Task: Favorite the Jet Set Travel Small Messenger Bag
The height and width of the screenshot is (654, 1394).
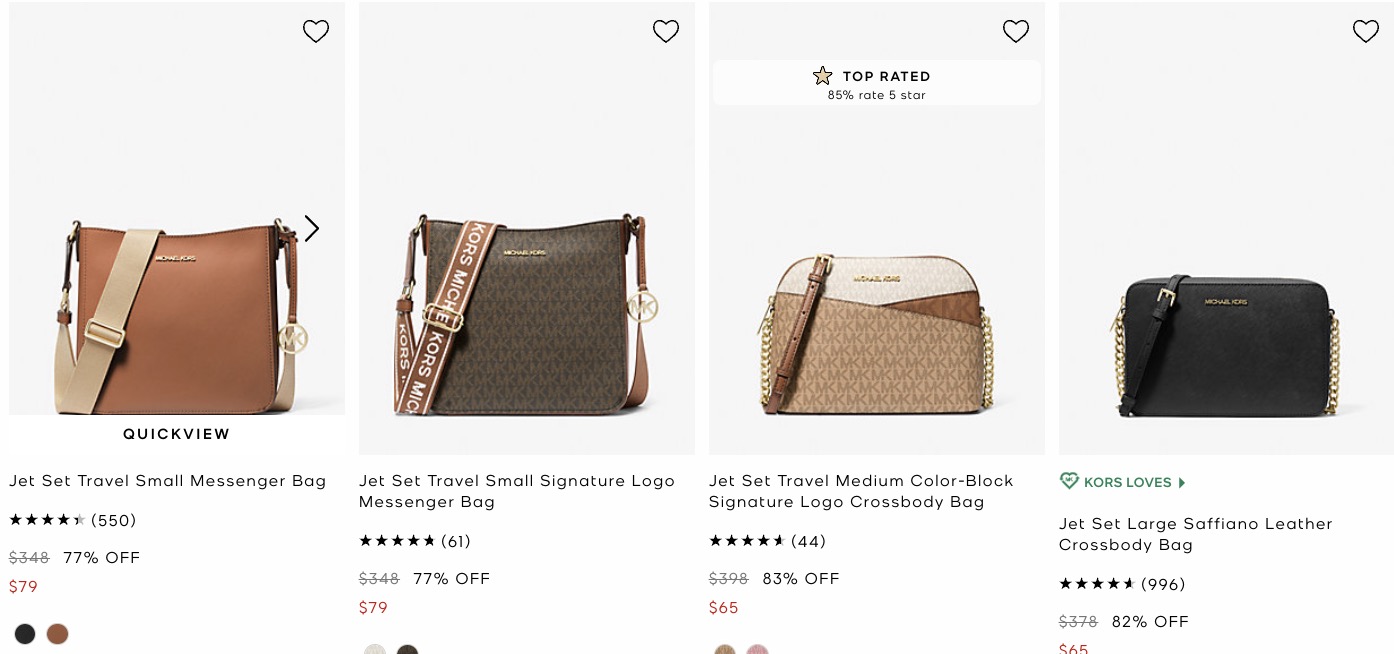Action: pyautogui.click(x=316, y=31)
